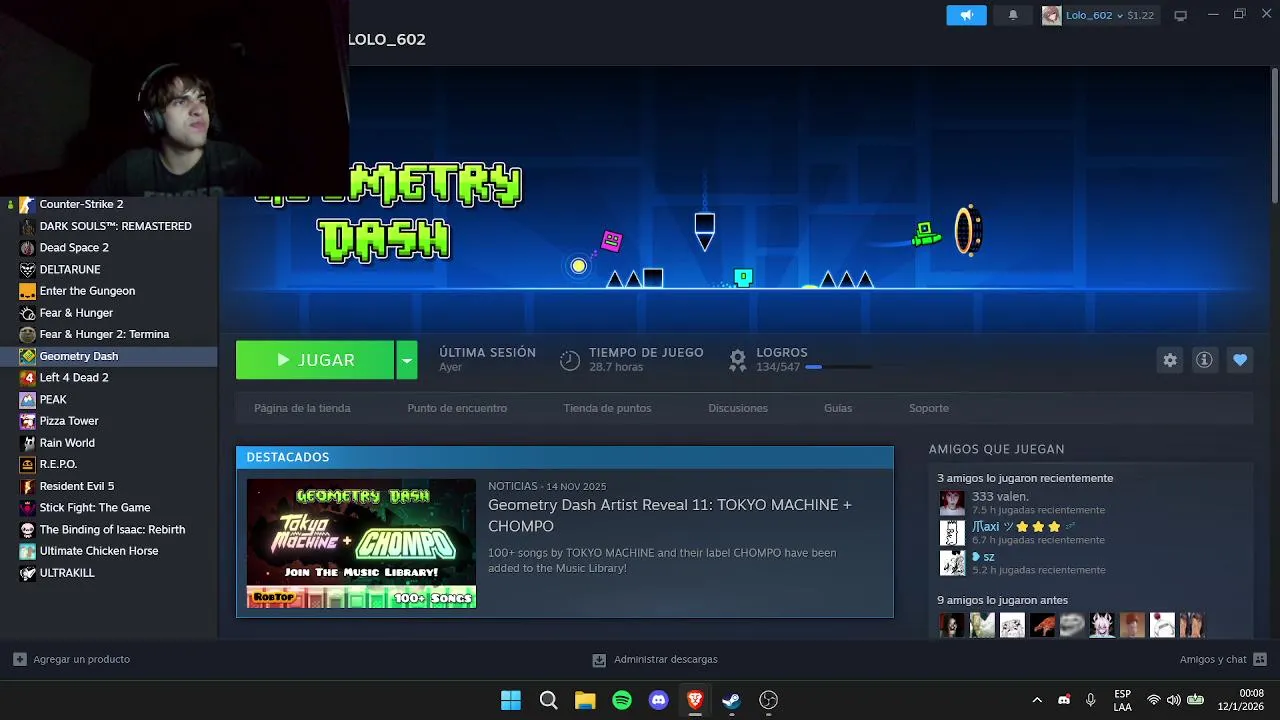Image resolution: width=1280 pixels, height=720 pixels.
Task: Open Friends and chat icon
Action: [x=1260, y=659]
